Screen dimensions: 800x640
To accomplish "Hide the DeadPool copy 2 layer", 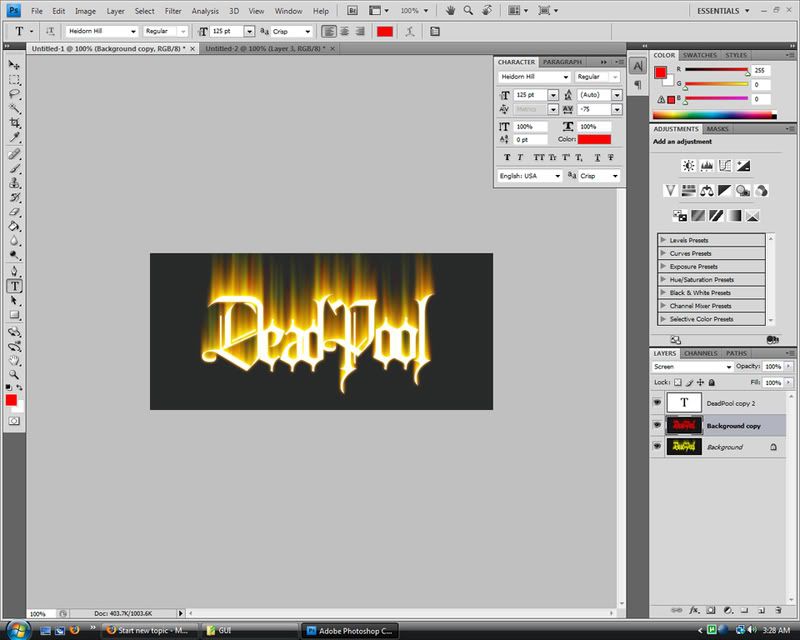I will click(657, 403).
